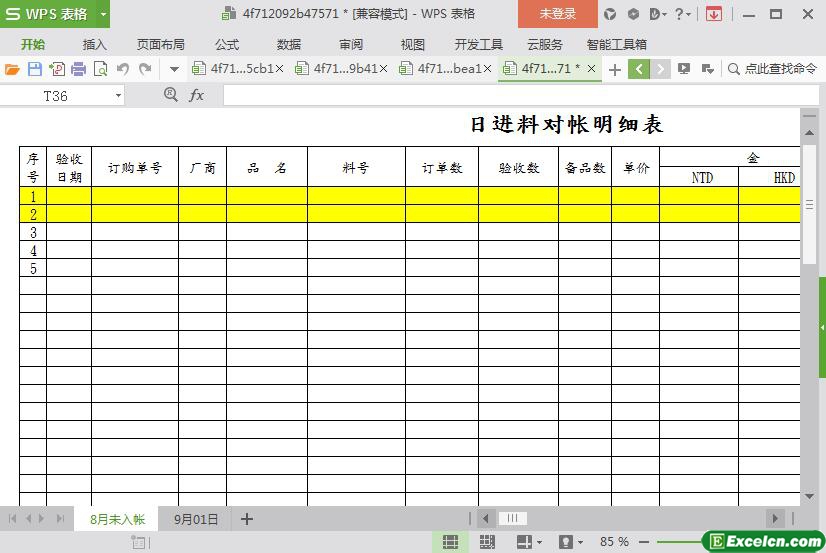Open eye-protection lamp dropdown in status bar

[x=571, y=542]
